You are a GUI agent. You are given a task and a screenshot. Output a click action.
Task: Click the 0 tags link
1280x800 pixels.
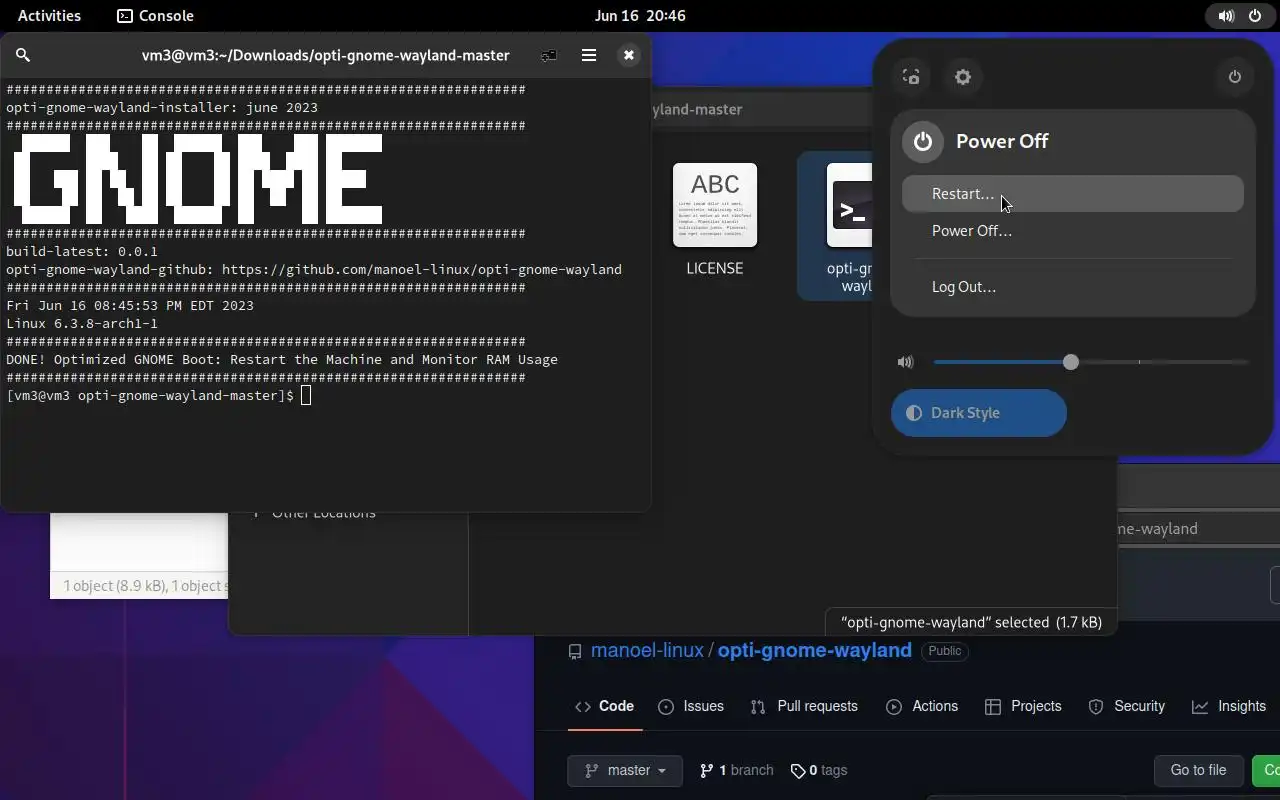[x=819, y=770]
